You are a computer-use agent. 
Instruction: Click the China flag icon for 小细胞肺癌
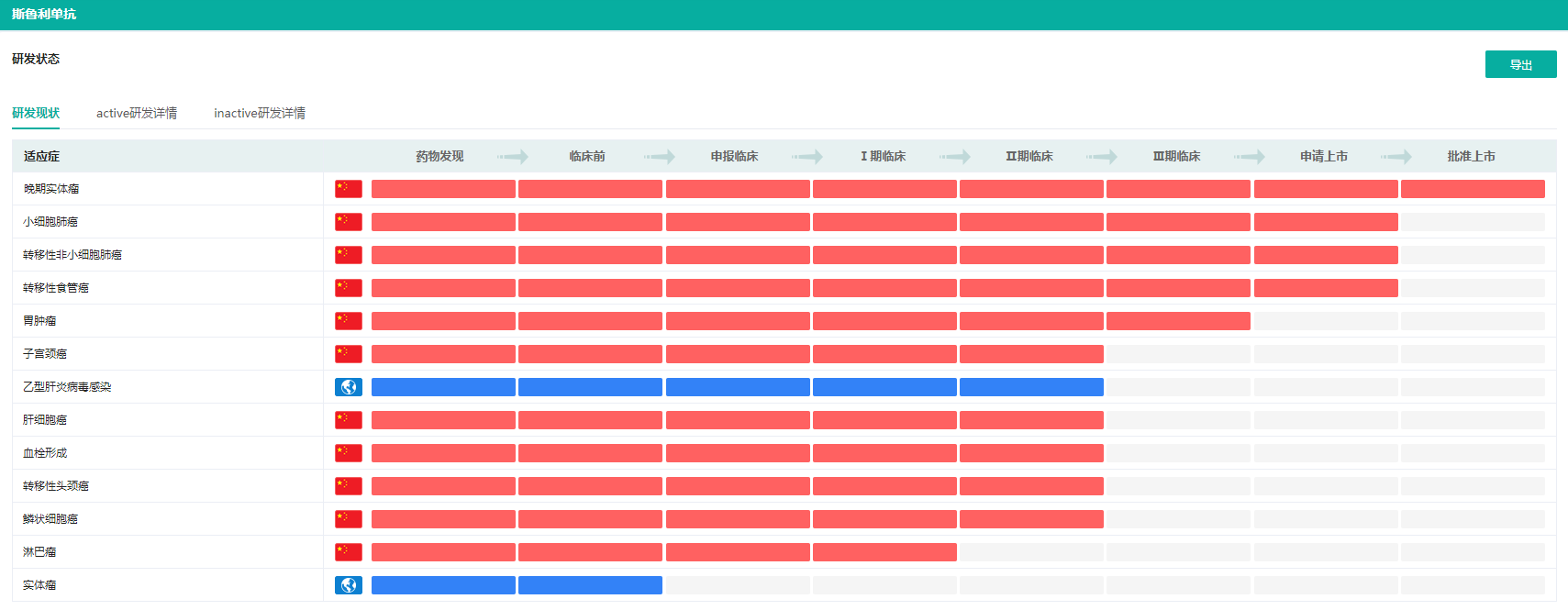pyautogui.click(x=348, y=222)
